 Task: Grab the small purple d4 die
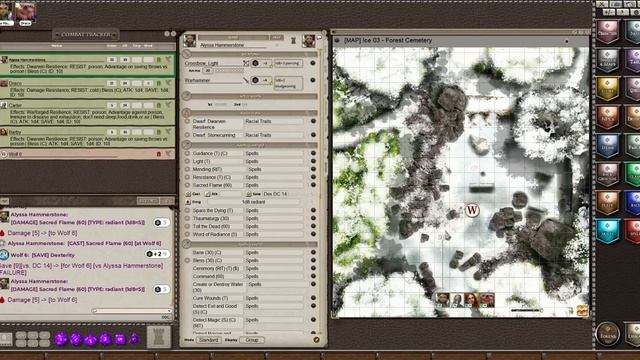134,338
